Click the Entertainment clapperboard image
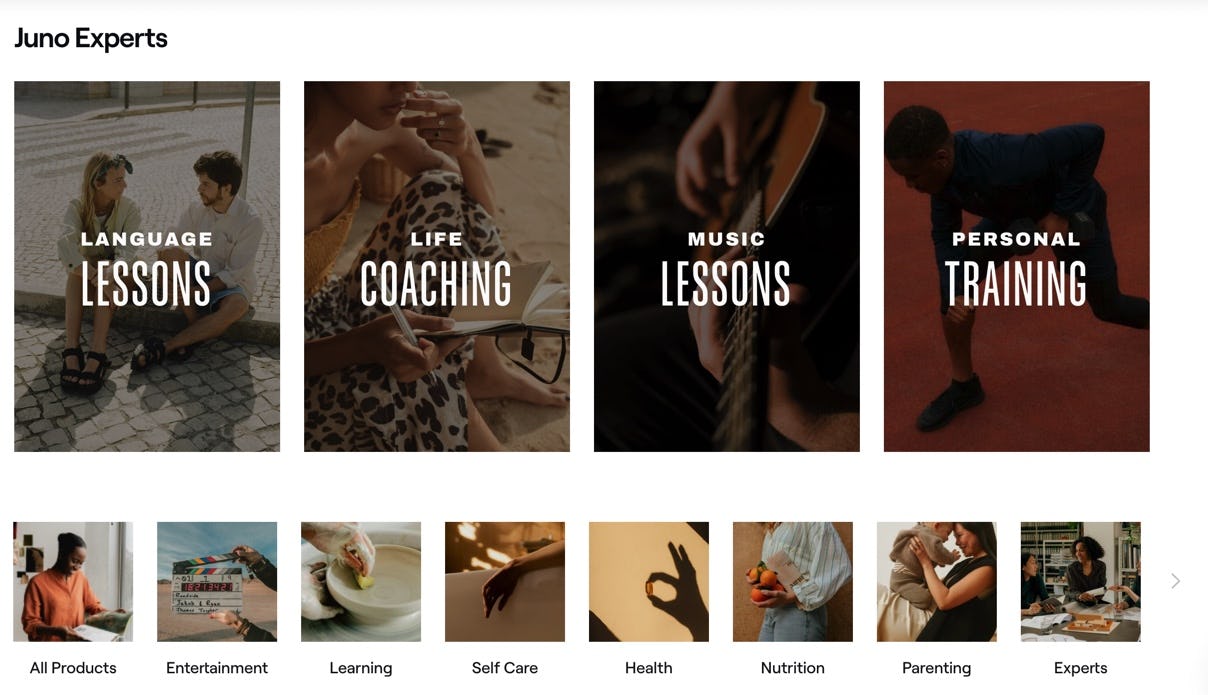This screenshot has height=695, width=1208. (x=217, y=582)
